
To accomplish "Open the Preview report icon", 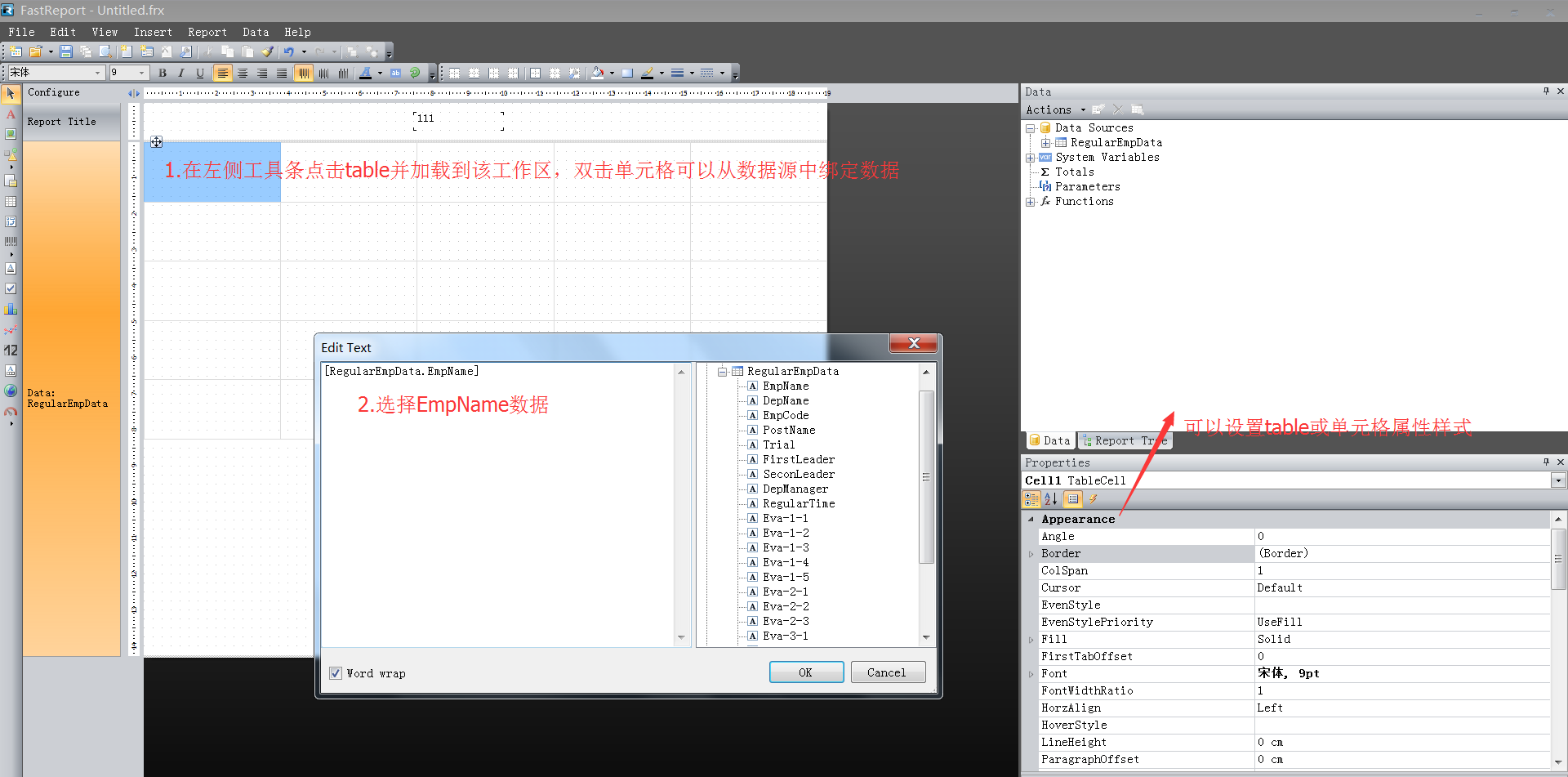I will [105, 51].
